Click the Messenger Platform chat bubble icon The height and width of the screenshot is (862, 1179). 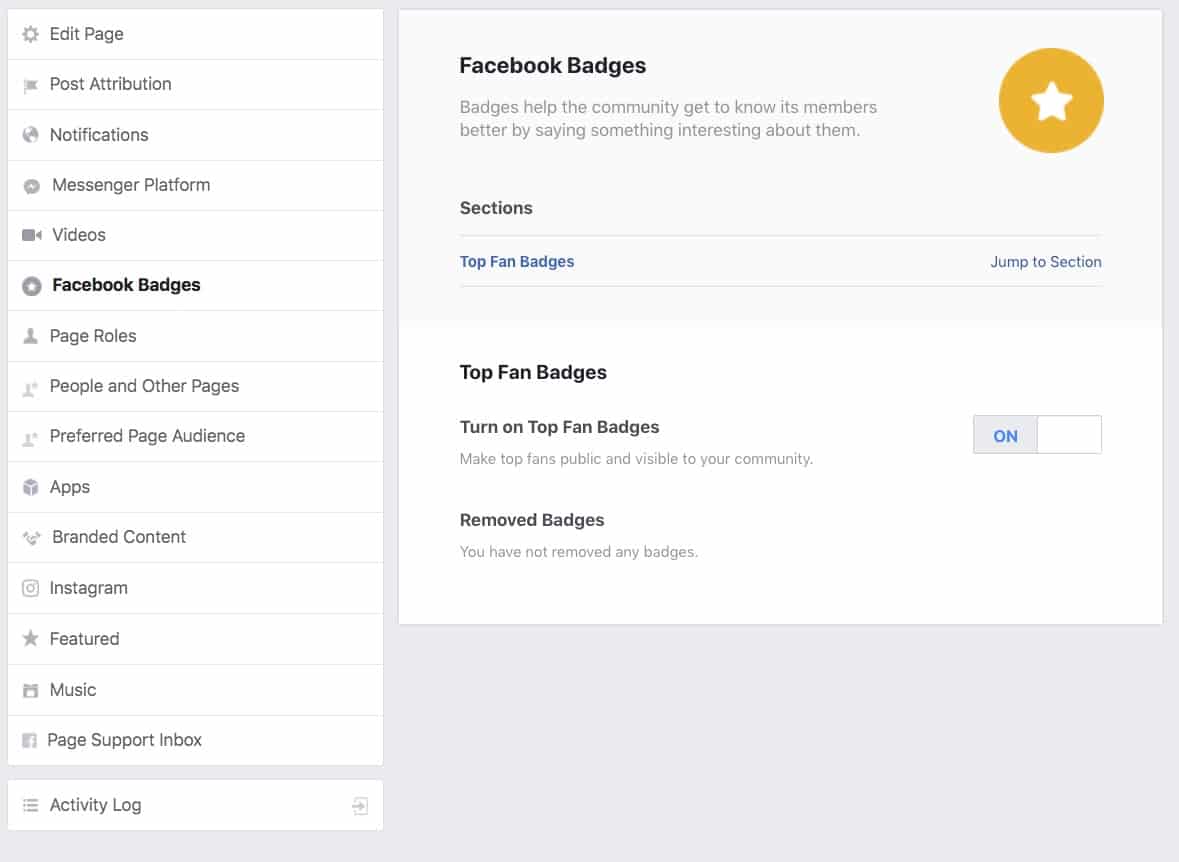click(32, 186)
